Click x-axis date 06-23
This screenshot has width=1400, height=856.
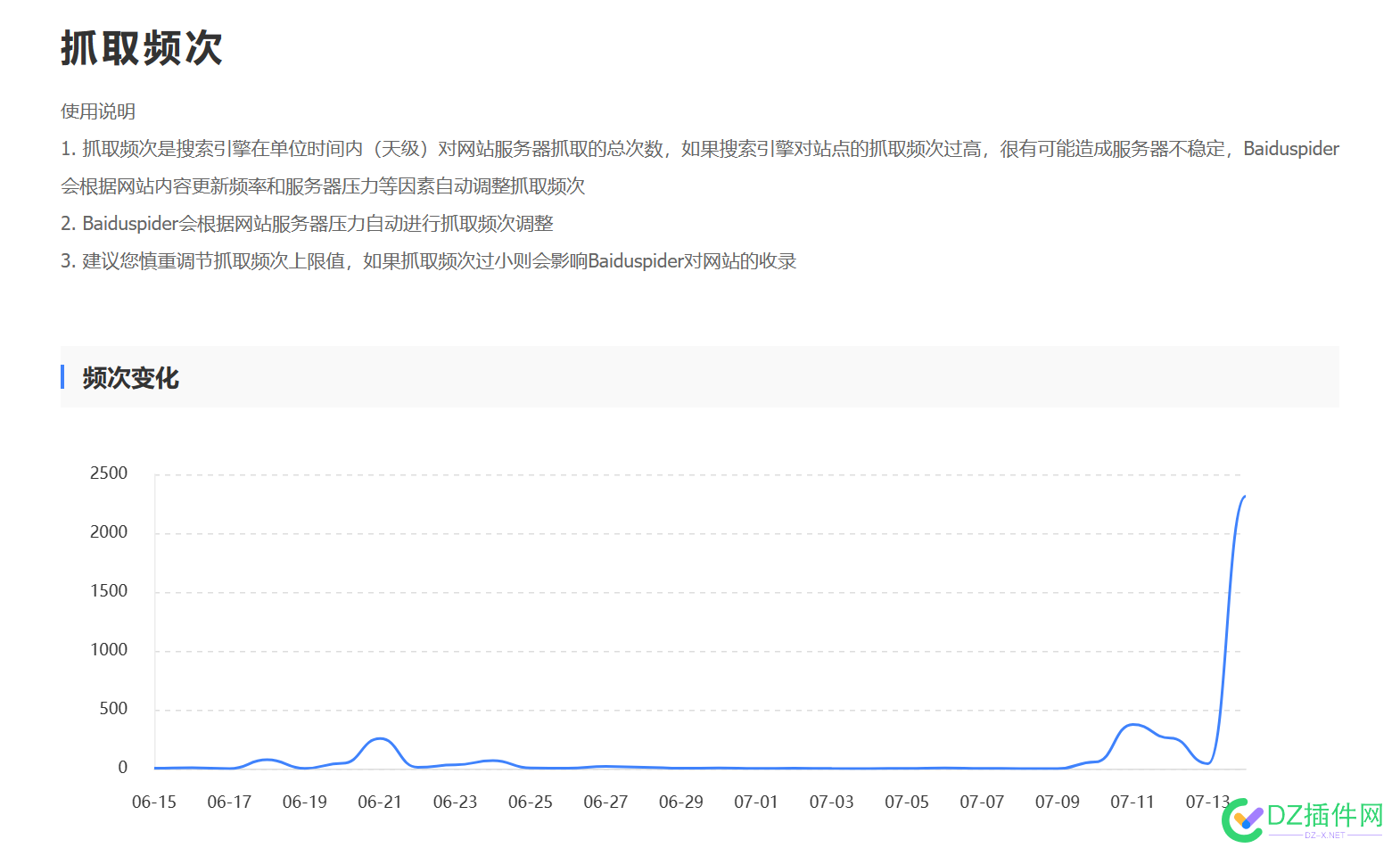click(x=456, y=802)
